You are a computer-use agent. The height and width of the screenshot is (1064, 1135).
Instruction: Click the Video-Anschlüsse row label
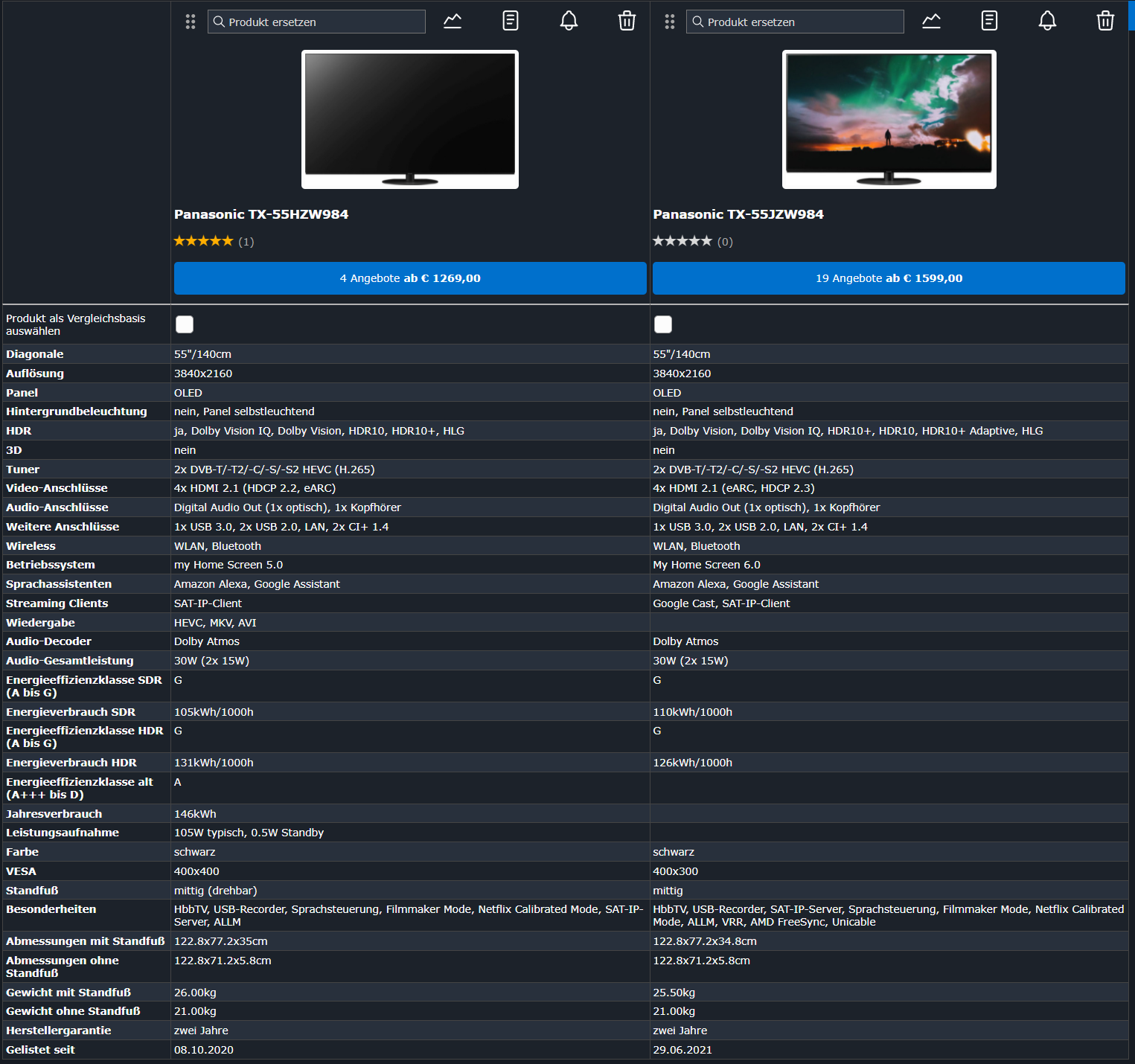click(57, 488)
